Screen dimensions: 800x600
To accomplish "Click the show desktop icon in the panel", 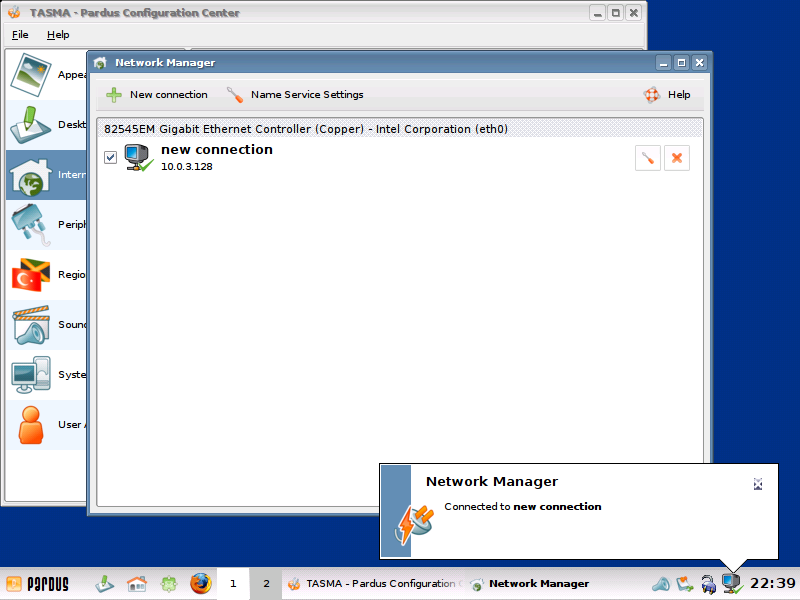I will 105,584.
